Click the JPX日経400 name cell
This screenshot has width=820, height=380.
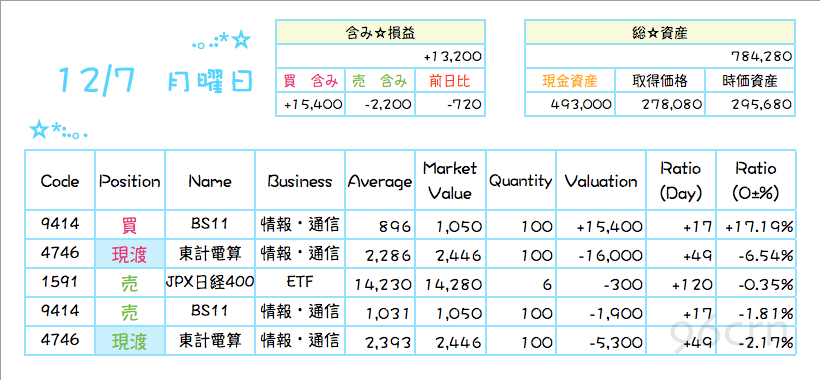pos(210,283)
